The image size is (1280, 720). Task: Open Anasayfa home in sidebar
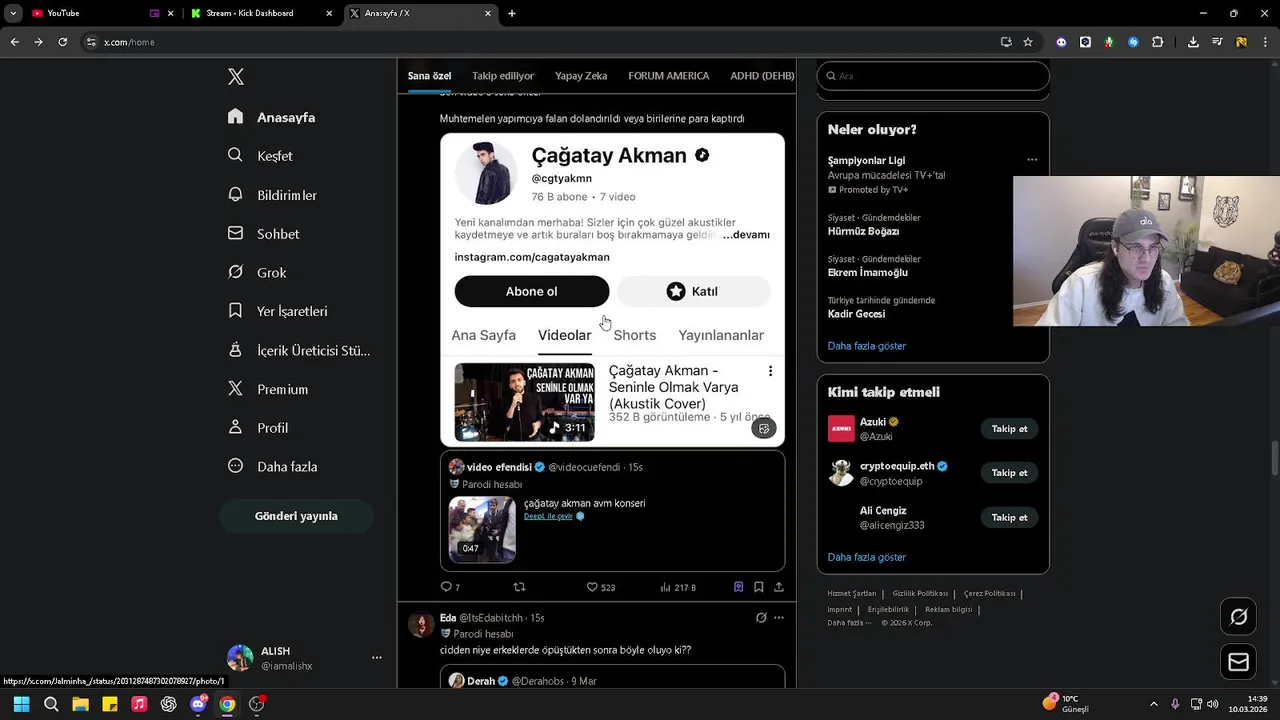click(x=271, y=117)
